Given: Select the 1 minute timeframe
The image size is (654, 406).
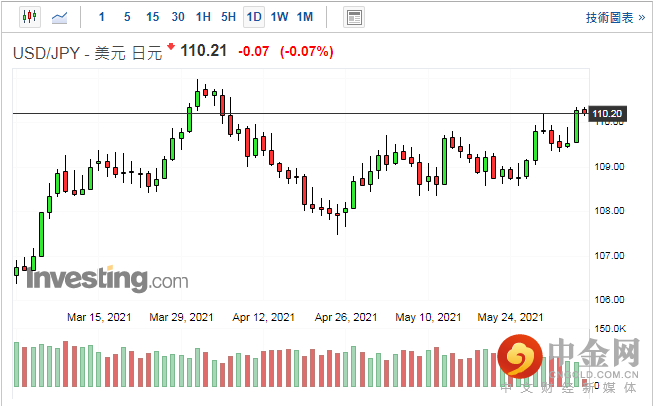Looking at the screenshot, I should (101, 17).
